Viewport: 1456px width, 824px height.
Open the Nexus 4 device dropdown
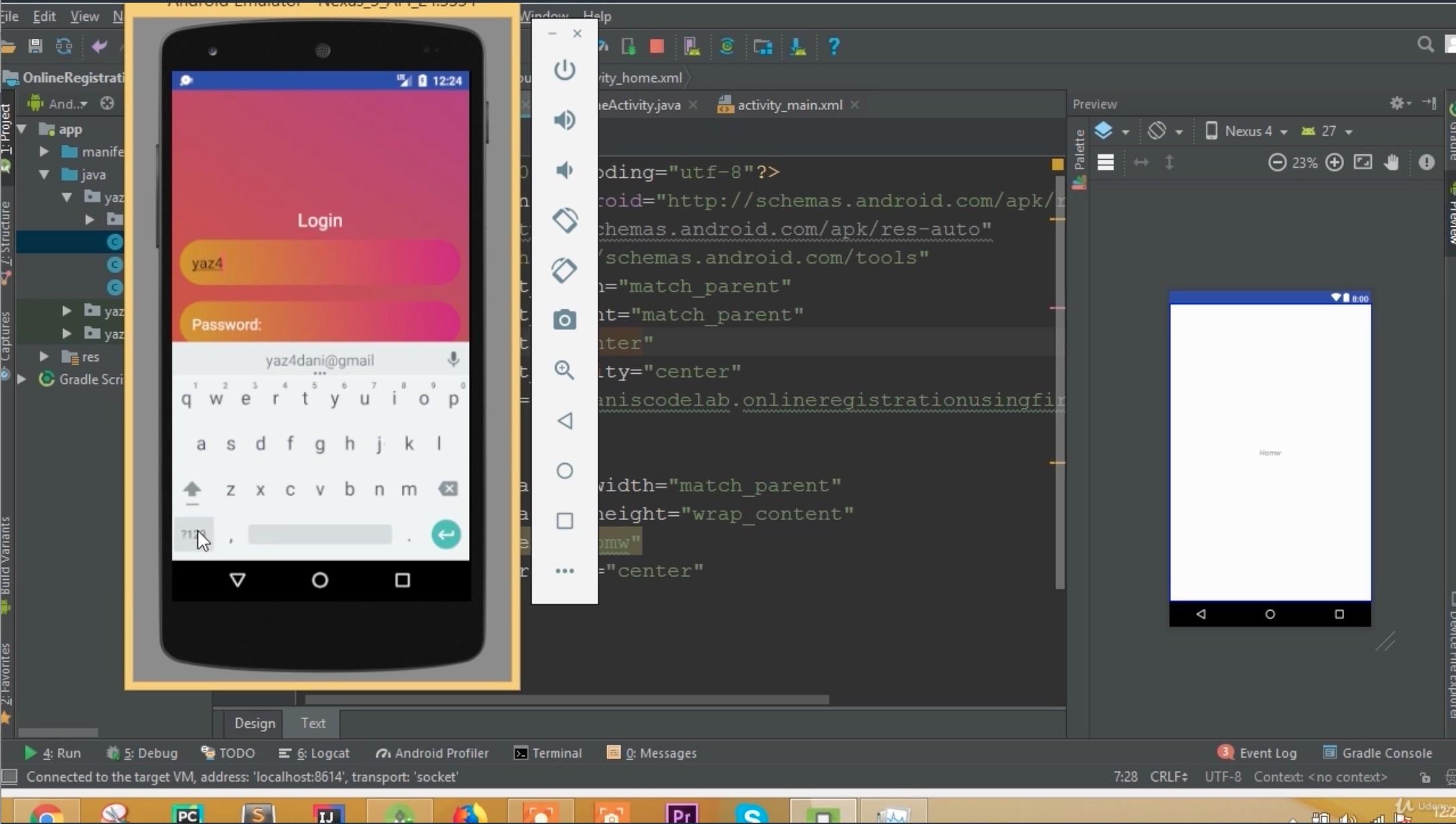pyautogui.click(x=1248, y=132)
